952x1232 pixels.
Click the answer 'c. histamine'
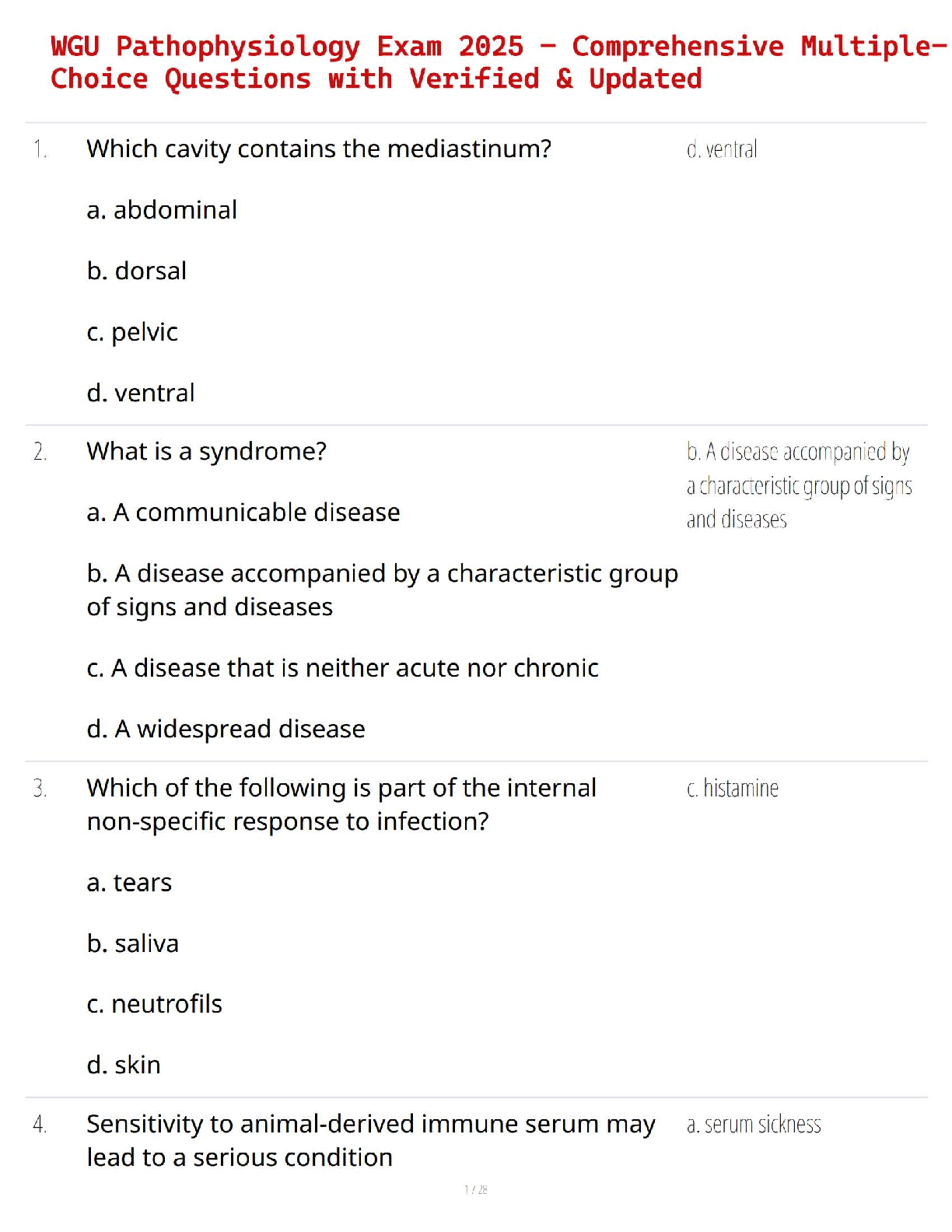tap(733, 788)
